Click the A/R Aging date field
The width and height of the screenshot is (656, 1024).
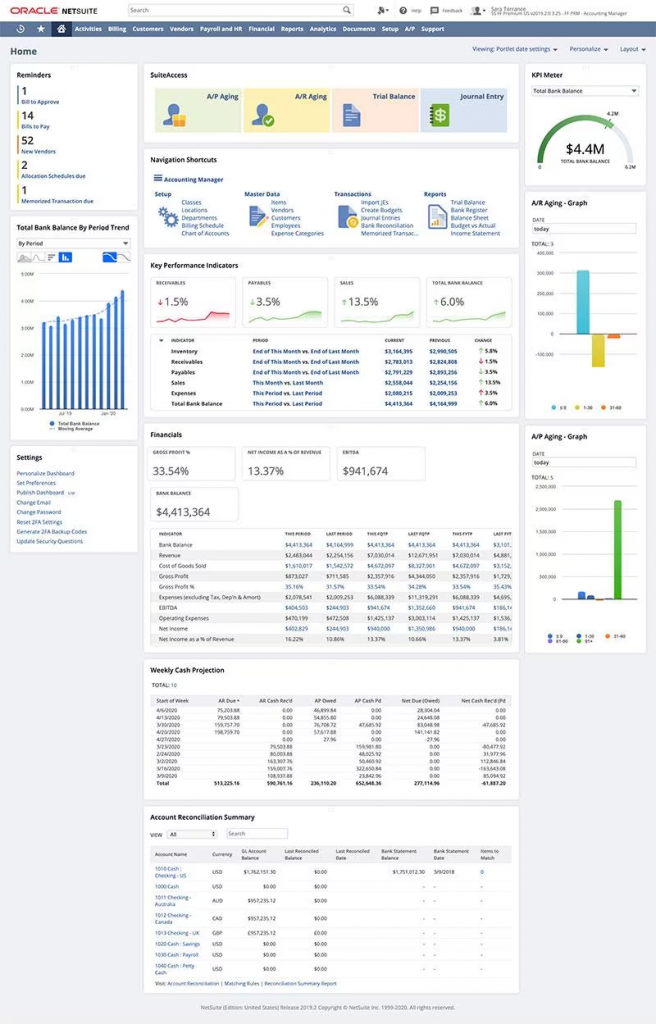click(x=583, y=229)
